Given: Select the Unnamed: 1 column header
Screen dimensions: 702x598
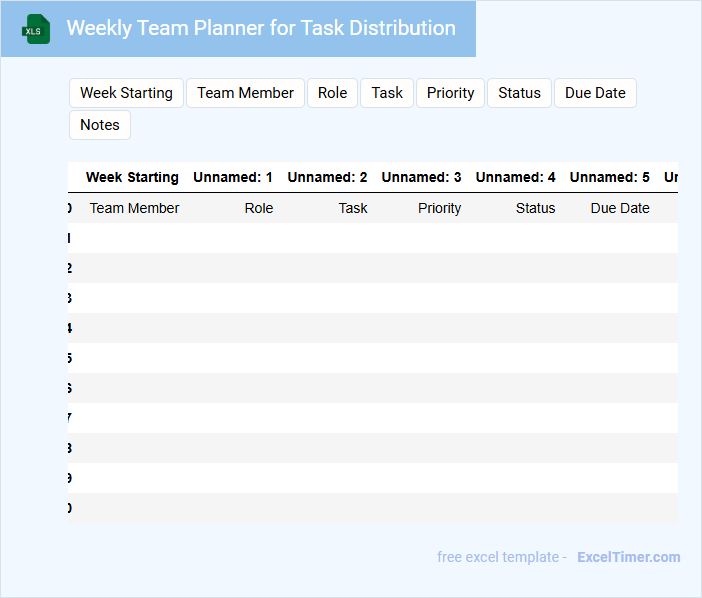Looking at the screenshot, I should (x=233, y=177).
